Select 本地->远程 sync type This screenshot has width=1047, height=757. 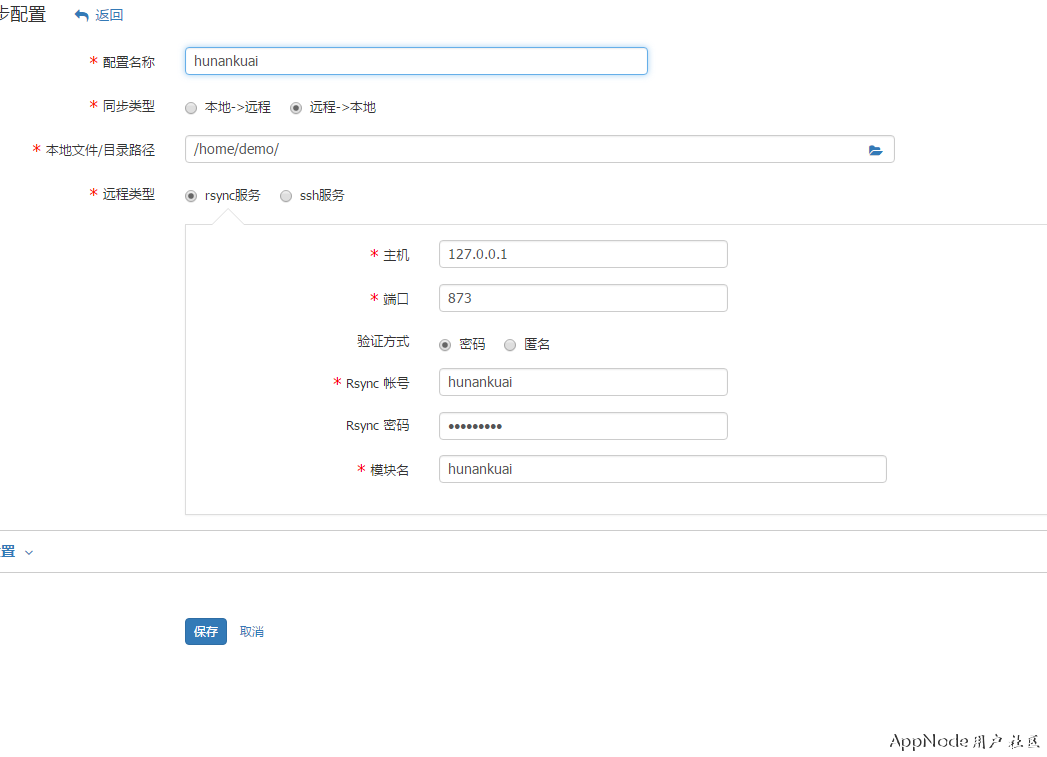point(191,108)
